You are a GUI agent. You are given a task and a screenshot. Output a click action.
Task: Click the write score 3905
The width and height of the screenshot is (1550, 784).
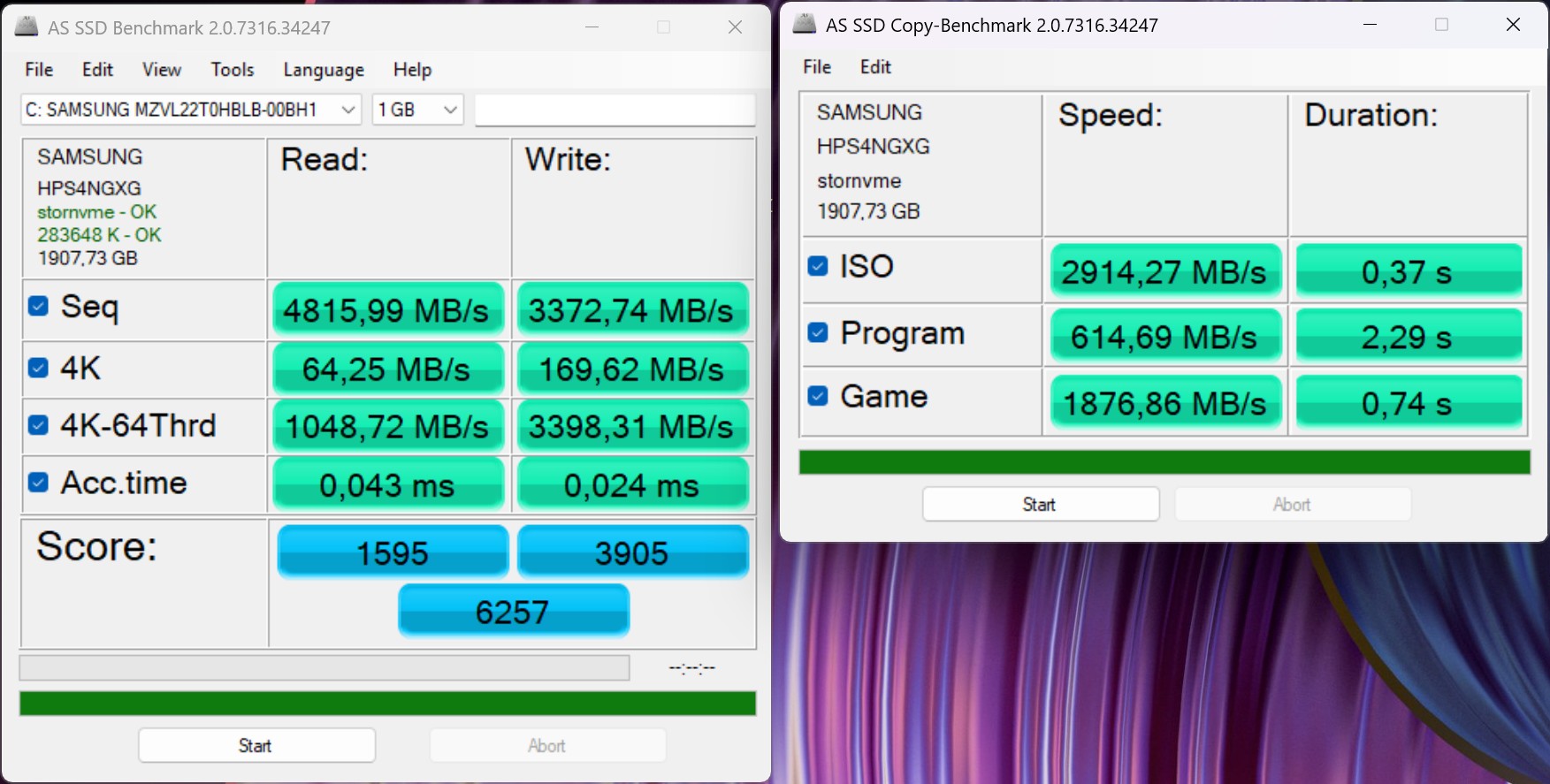[x=632, y=552]
